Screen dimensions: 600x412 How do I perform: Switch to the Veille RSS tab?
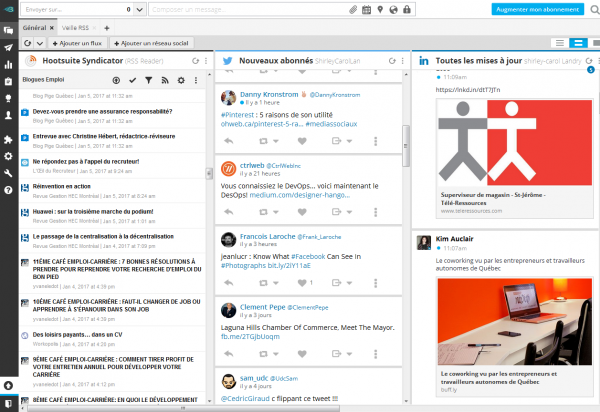pyautogui.click(x=75, y=28)
